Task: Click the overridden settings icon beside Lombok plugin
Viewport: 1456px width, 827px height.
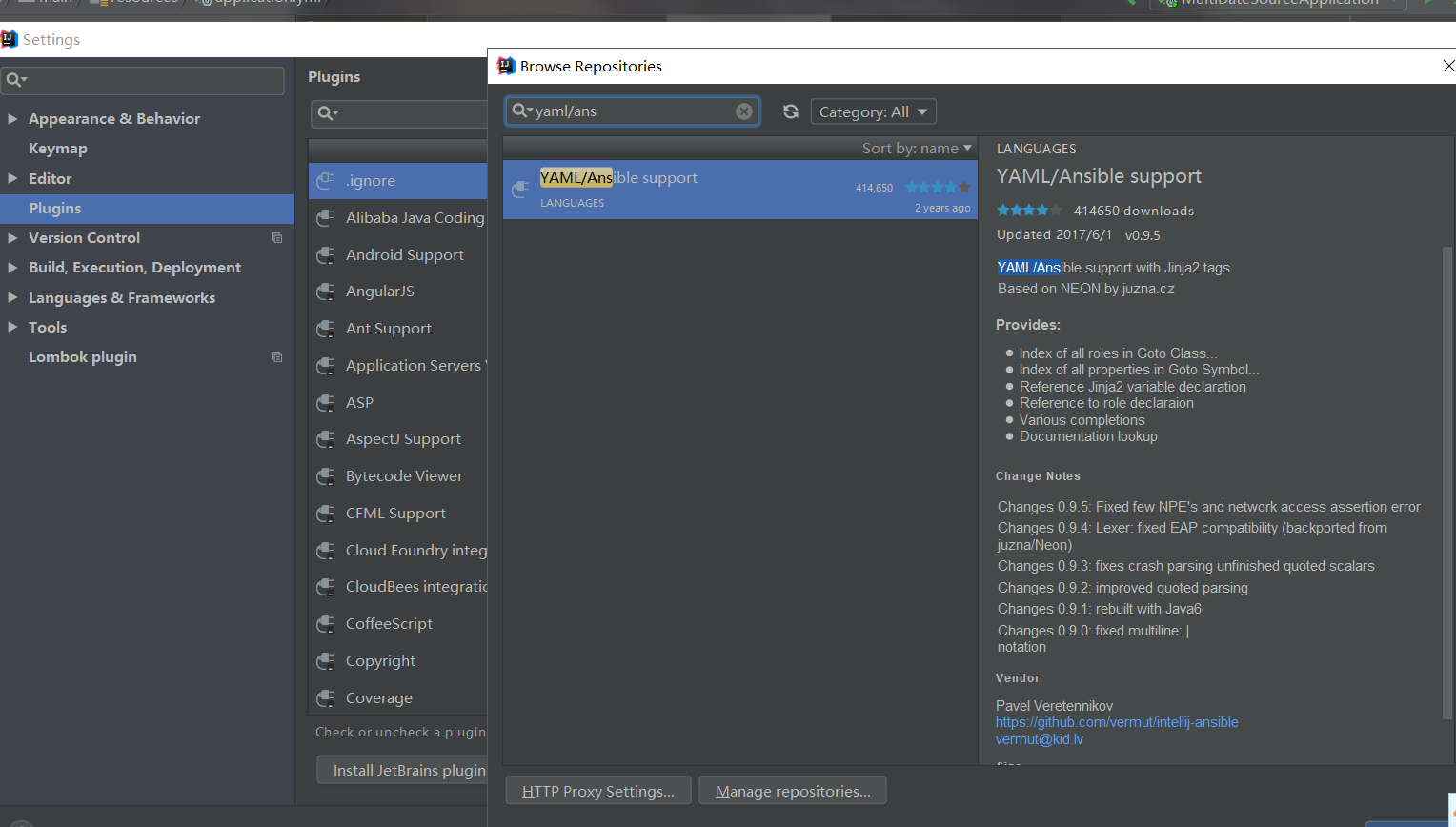Action: [276, 356]
